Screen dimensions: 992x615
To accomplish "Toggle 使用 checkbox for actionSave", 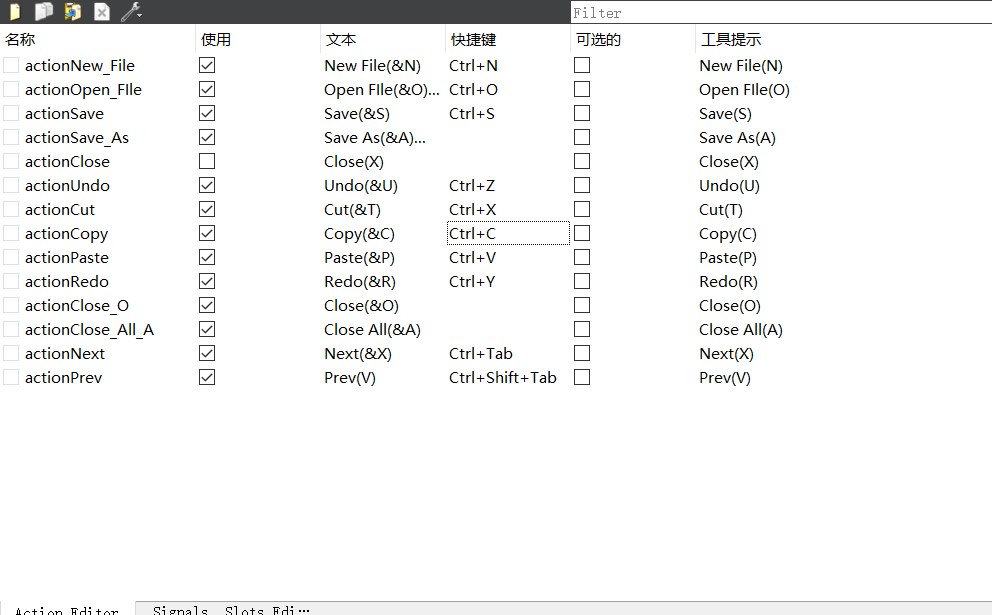I will pyautogui.click(x=207, y=113).
